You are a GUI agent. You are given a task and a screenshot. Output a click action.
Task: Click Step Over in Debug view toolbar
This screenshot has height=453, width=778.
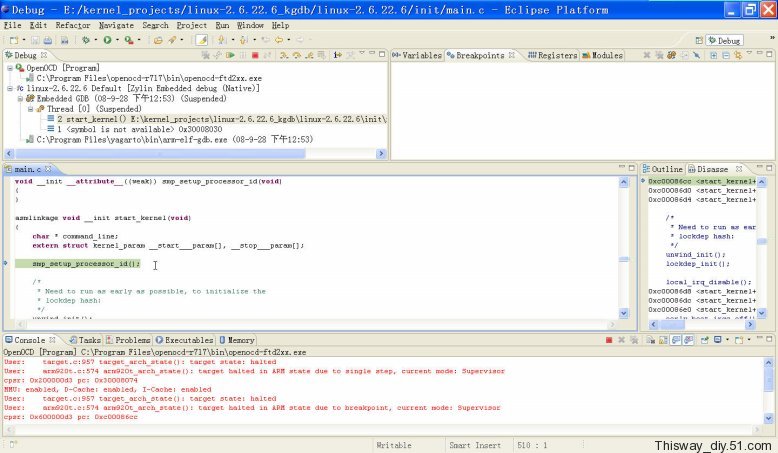click(297, 55)
